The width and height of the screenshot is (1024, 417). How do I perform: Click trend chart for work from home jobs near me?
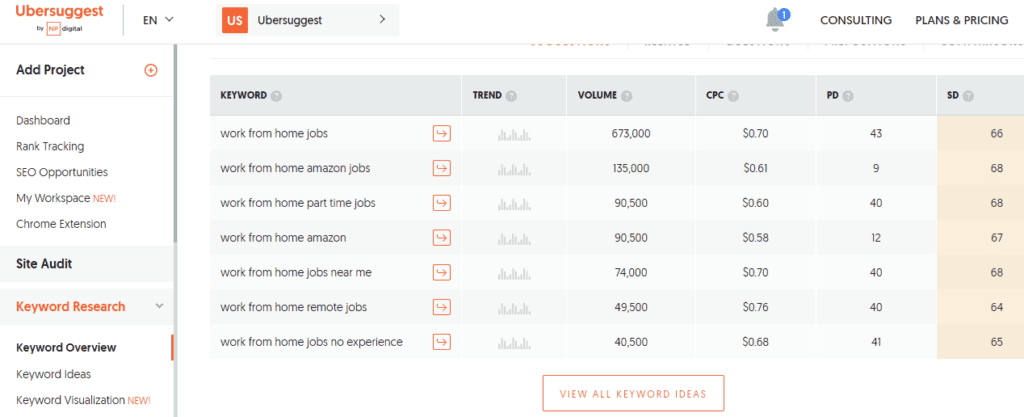(x=514, y=273)
